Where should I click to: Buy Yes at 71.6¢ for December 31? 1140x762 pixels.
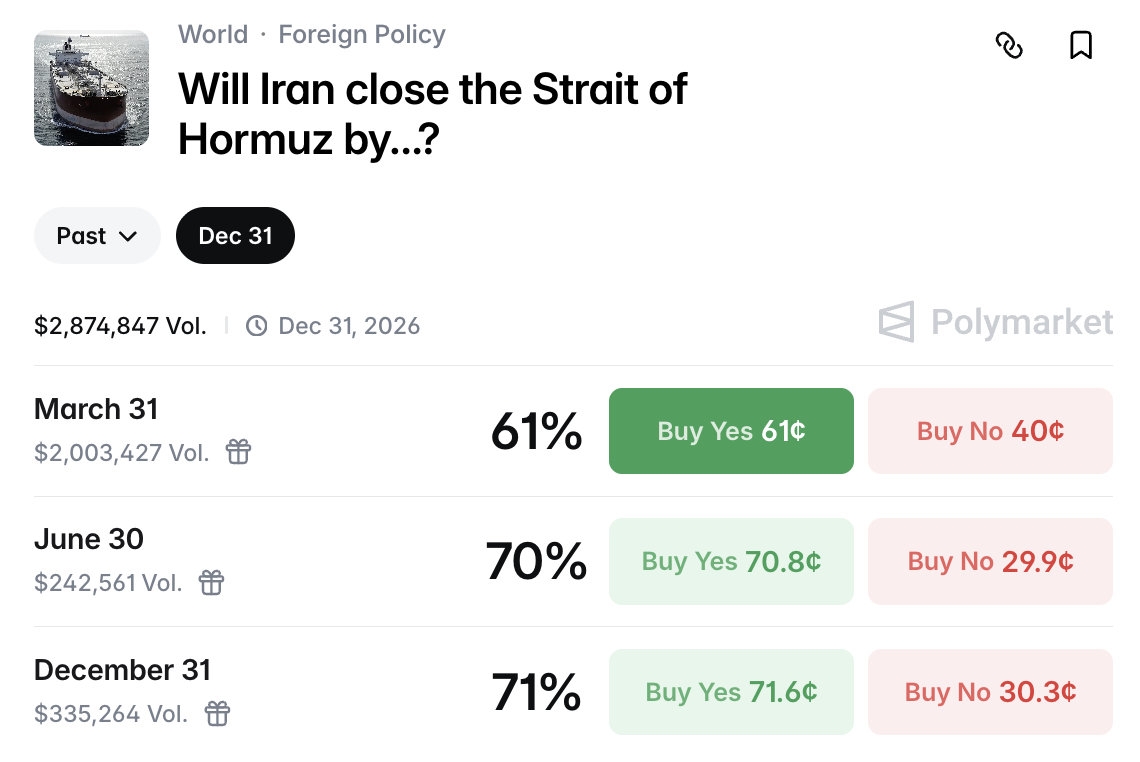[x=731, y=692]
